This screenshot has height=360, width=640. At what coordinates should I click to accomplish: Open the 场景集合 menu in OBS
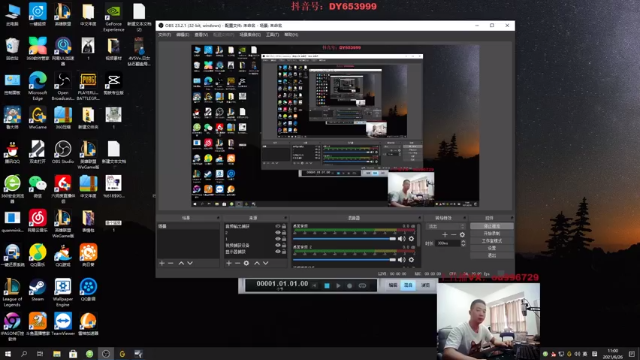click(x=250, y=35)
